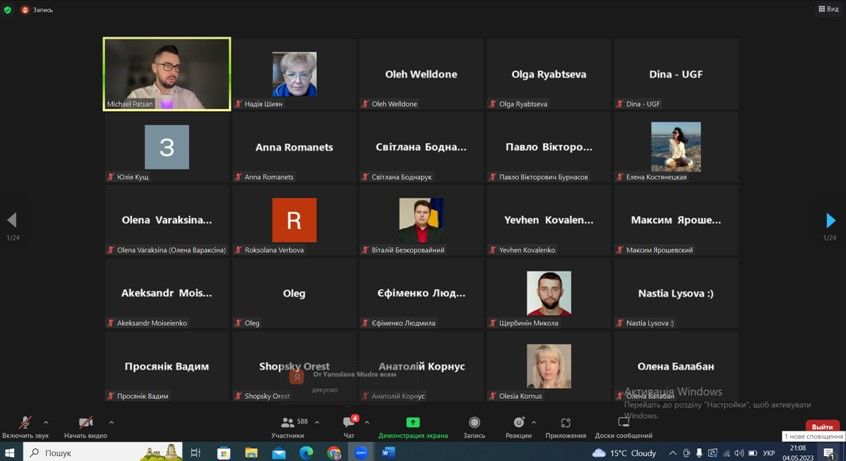Unmute microphone via Включить звук icon

point(25,423)
